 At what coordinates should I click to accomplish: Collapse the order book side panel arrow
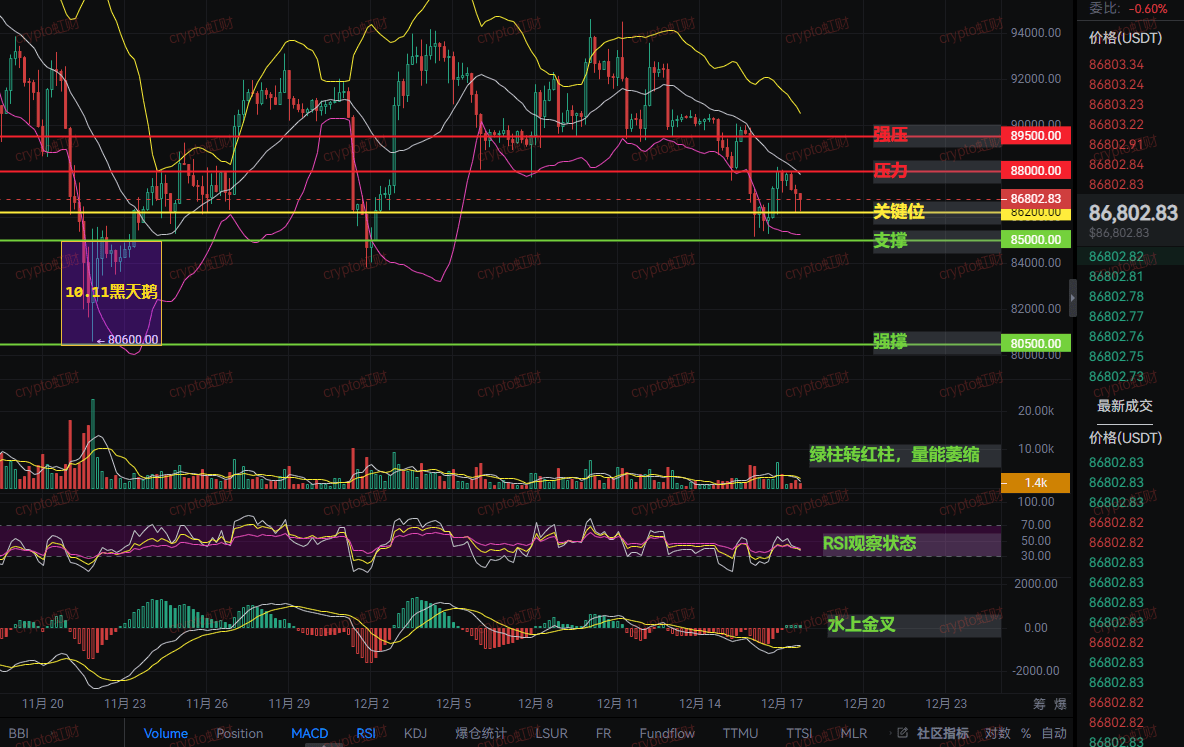point(1073,297)
